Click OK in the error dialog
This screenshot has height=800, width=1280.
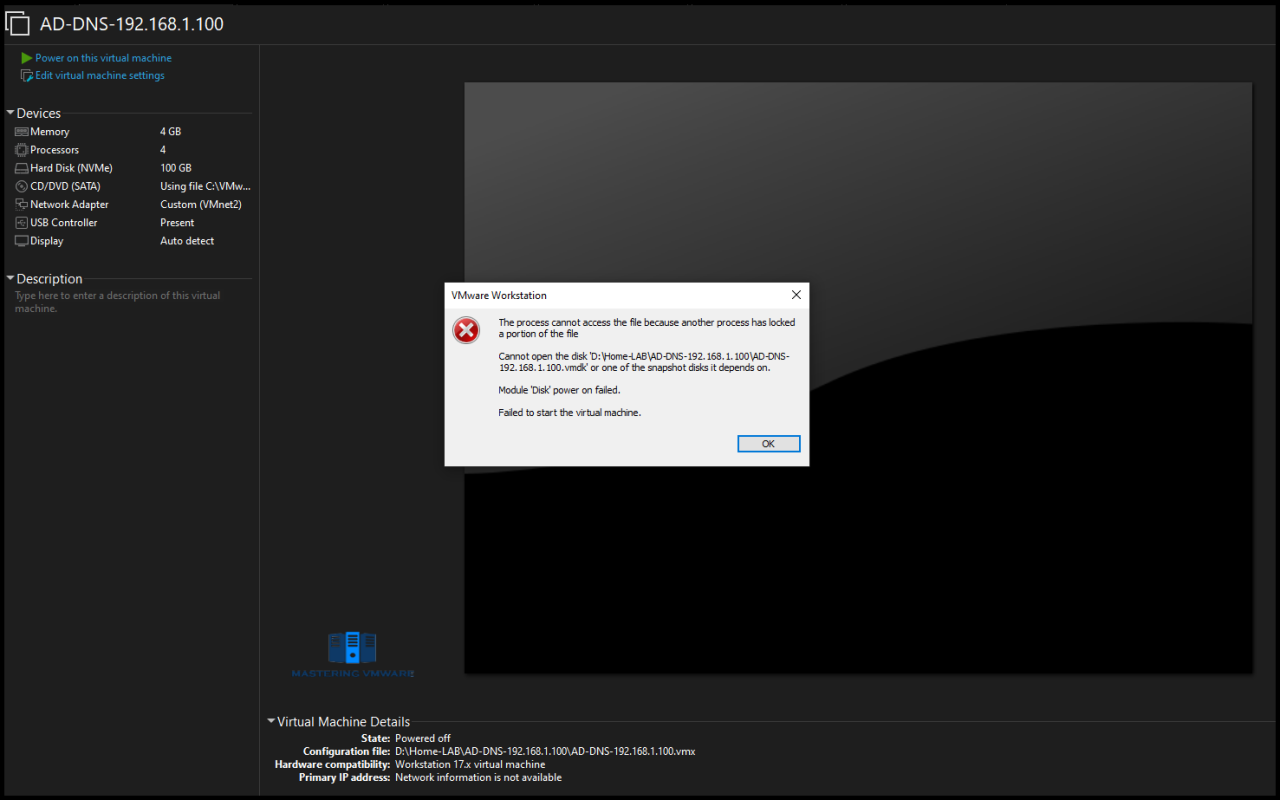click(x=768, y=444)
